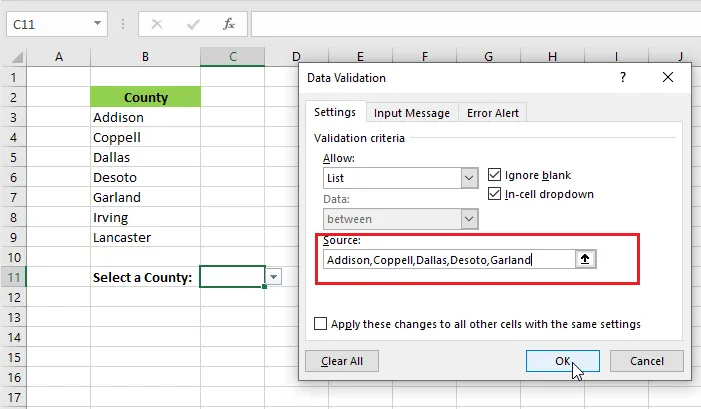Click the formula bar cancel X icon
Image resolution: width=701 pixels, height=409 pixels.
pyautogui.click(x=157, y=24)
